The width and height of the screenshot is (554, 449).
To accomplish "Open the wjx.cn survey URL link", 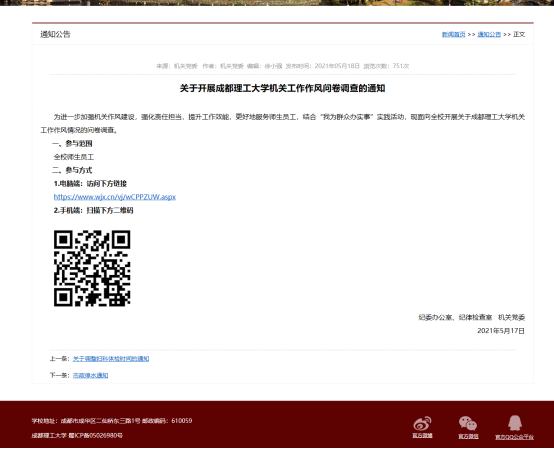I will tap(114, 197).
